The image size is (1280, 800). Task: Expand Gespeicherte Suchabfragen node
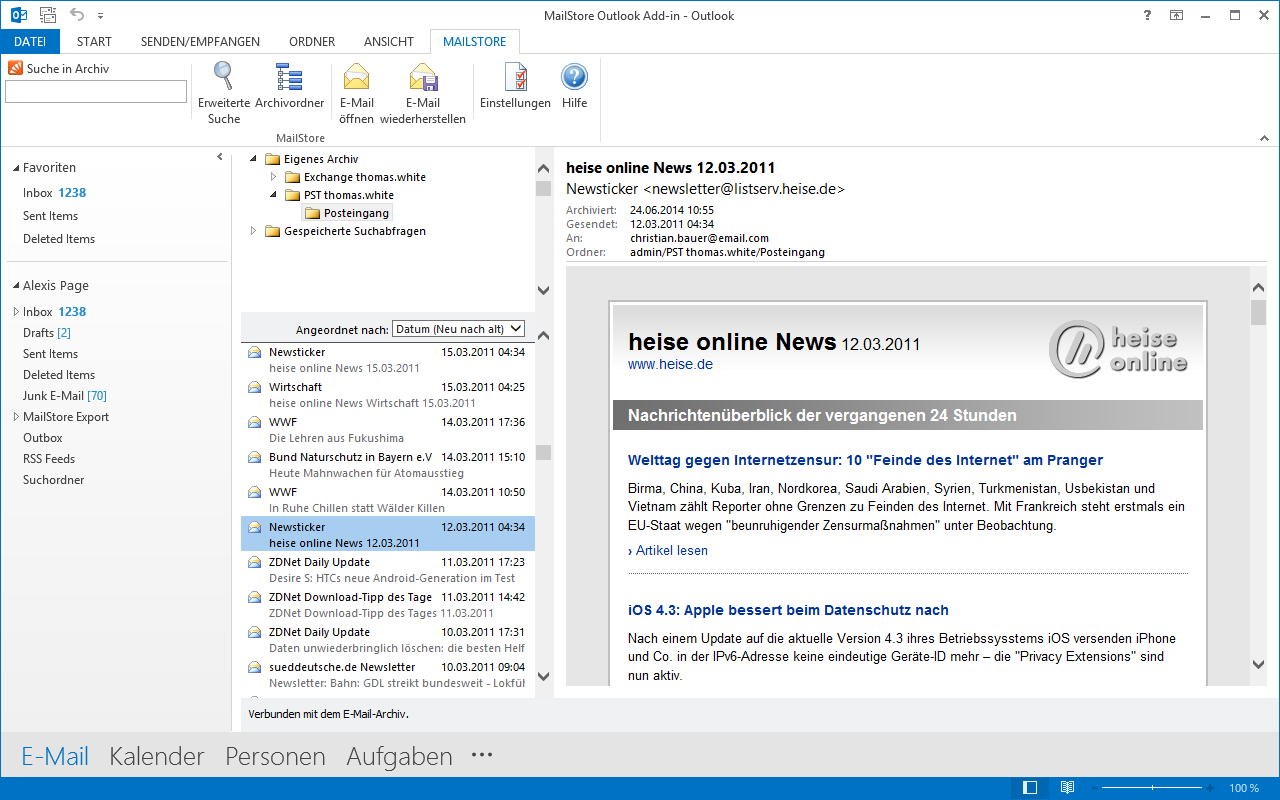(x=253, y=231)
